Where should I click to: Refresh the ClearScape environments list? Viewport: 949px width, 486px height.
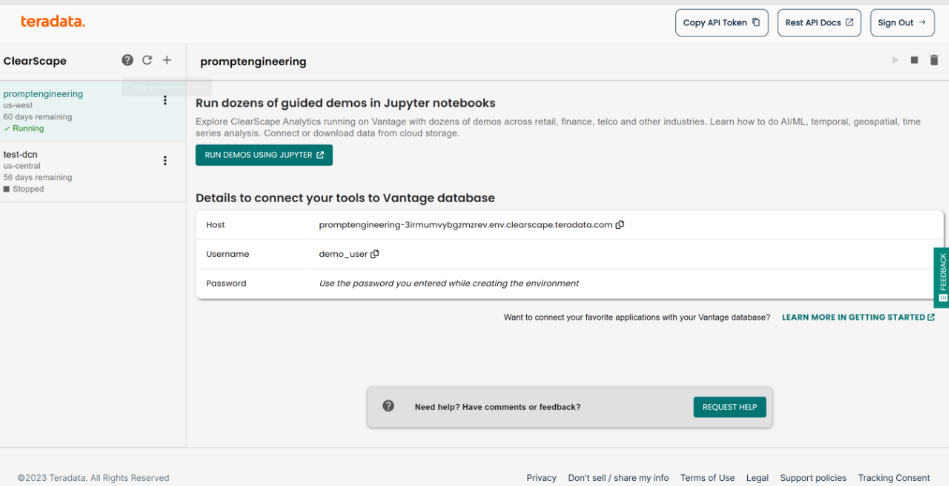tap(147, 60)
